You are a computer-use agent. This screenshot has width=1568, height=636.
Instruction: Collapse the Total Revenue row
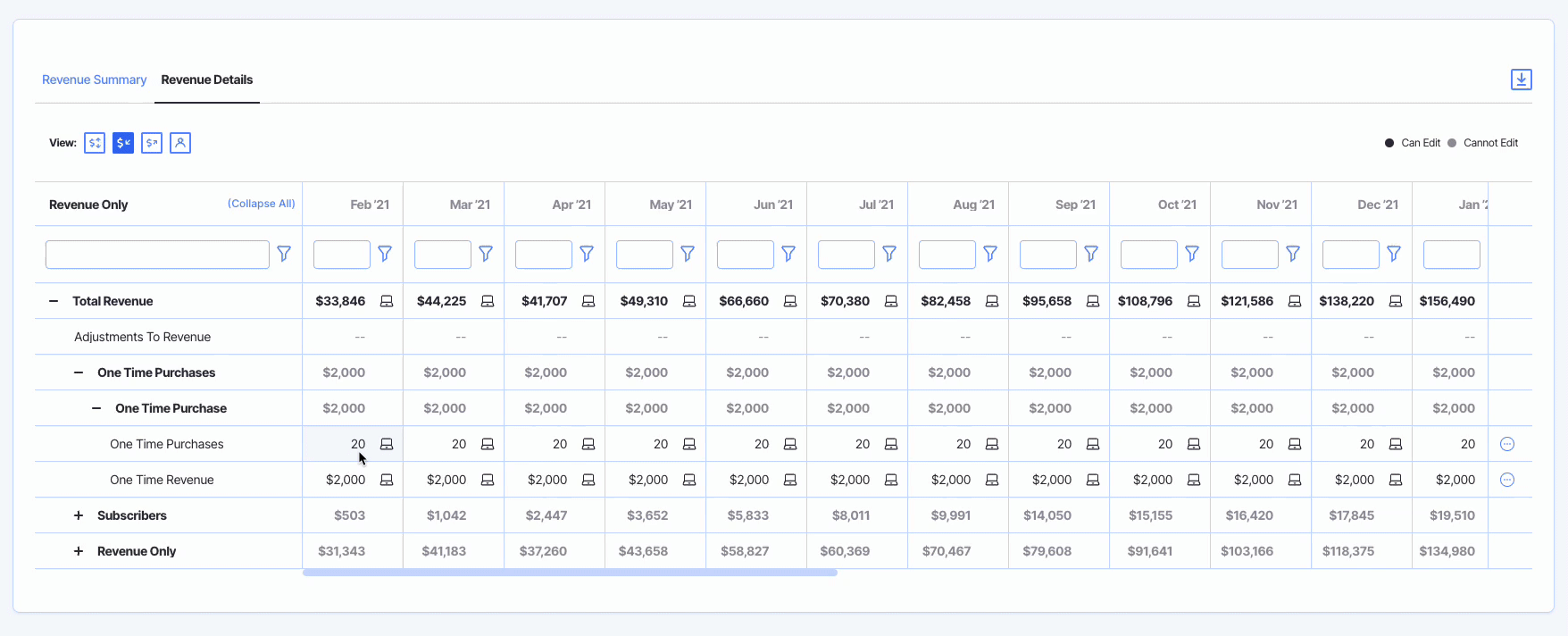pos(54,301)
